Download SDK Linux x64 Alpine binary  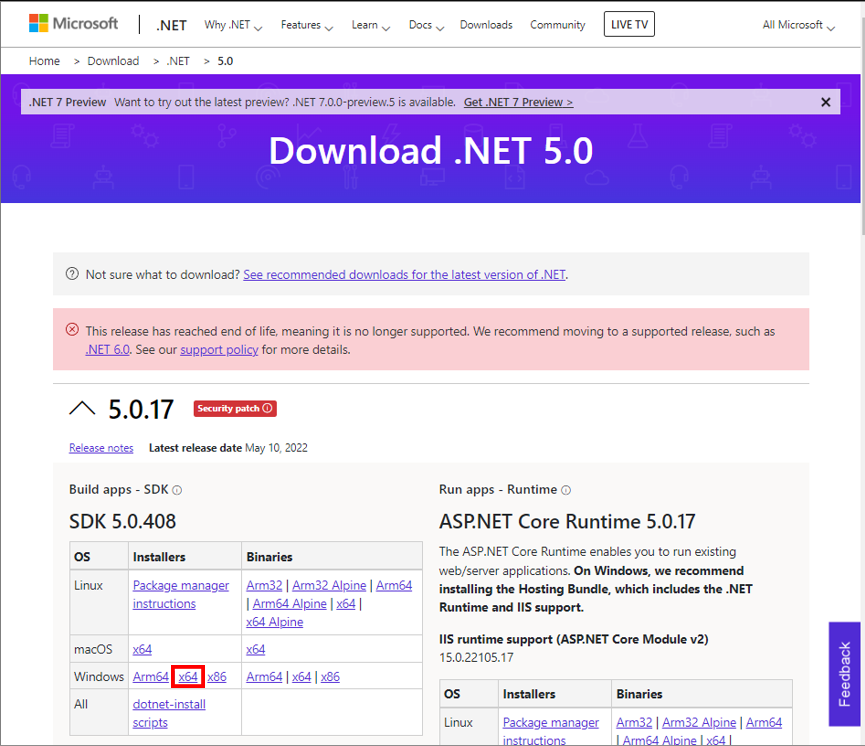tap(275, 622)
